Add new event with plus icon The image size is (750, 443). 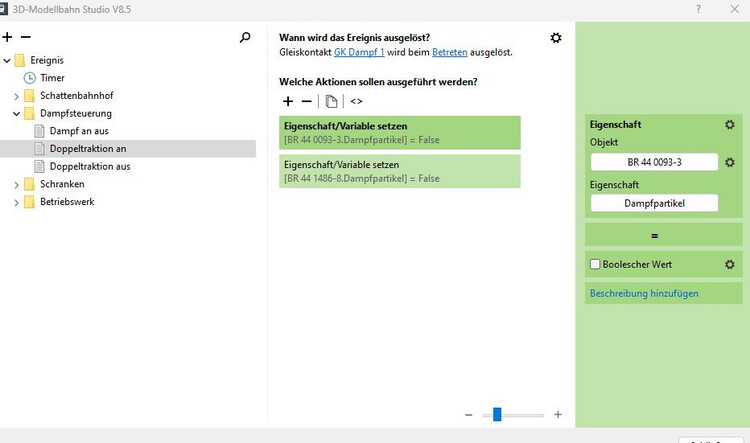click(x=8, y=37)
